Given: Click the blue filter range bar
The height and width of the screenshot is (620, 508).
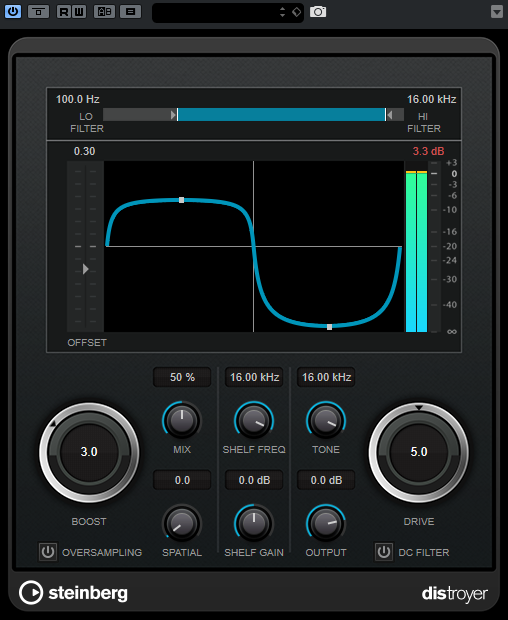Looking at the screenshot, I should (x=281, y=115).
